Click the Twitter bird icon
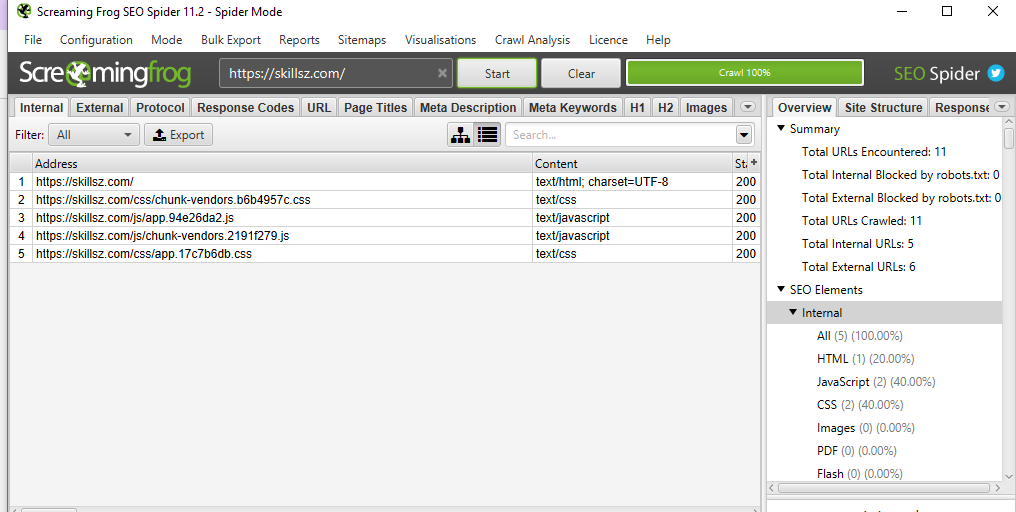The width and height of the screenshot is (1016, 512). pos(995,73)
